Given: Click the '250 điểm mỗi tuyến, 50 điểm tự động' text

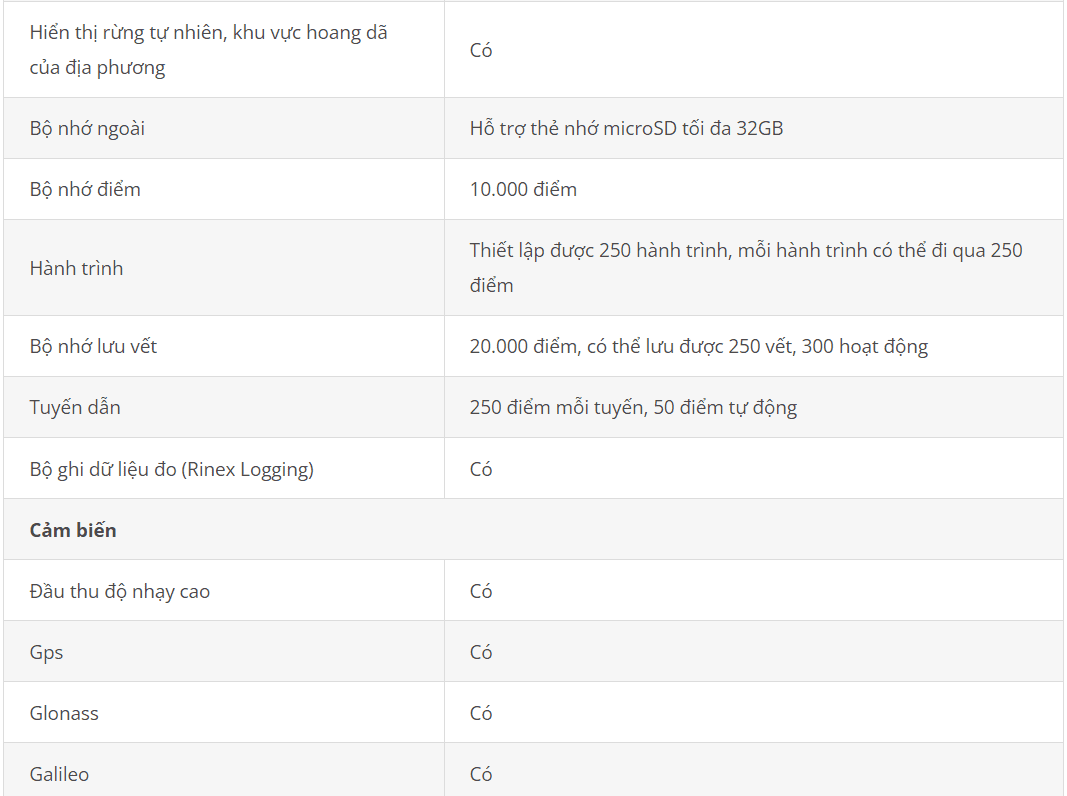Looking at the screenshot, I should click(633, 408).
